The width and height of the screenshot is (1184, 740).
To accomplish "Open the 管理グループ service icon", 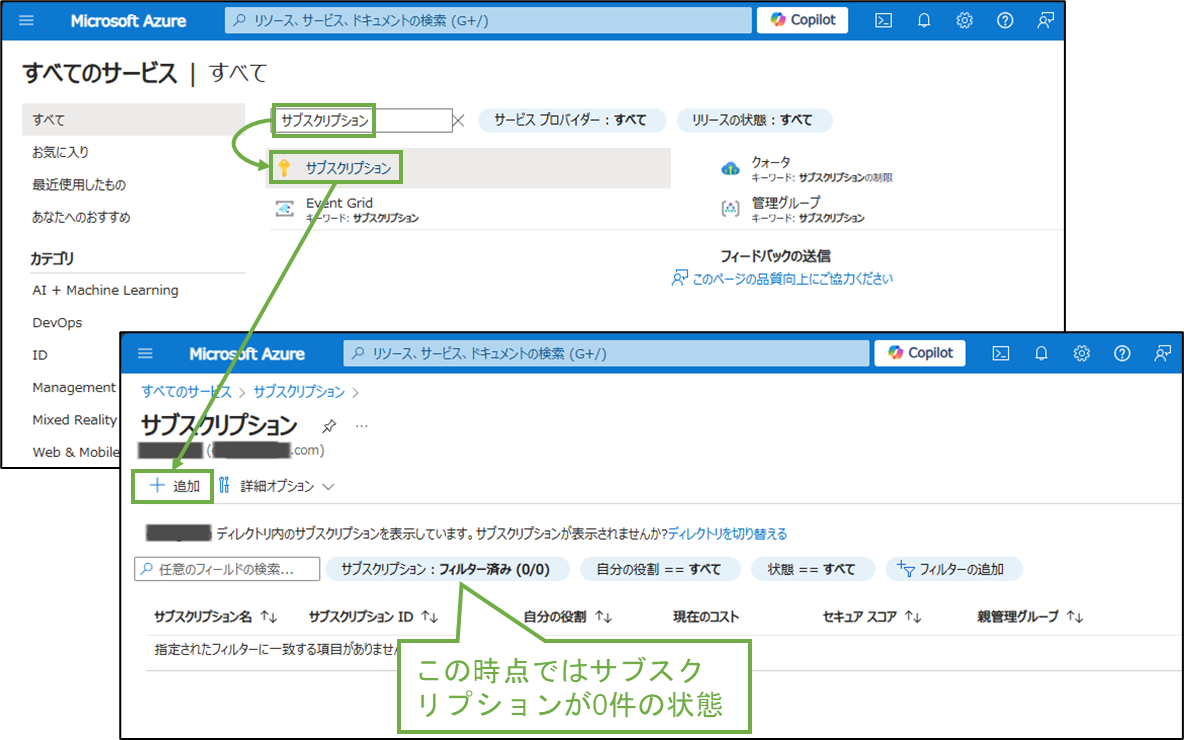I will pos(730,209).
